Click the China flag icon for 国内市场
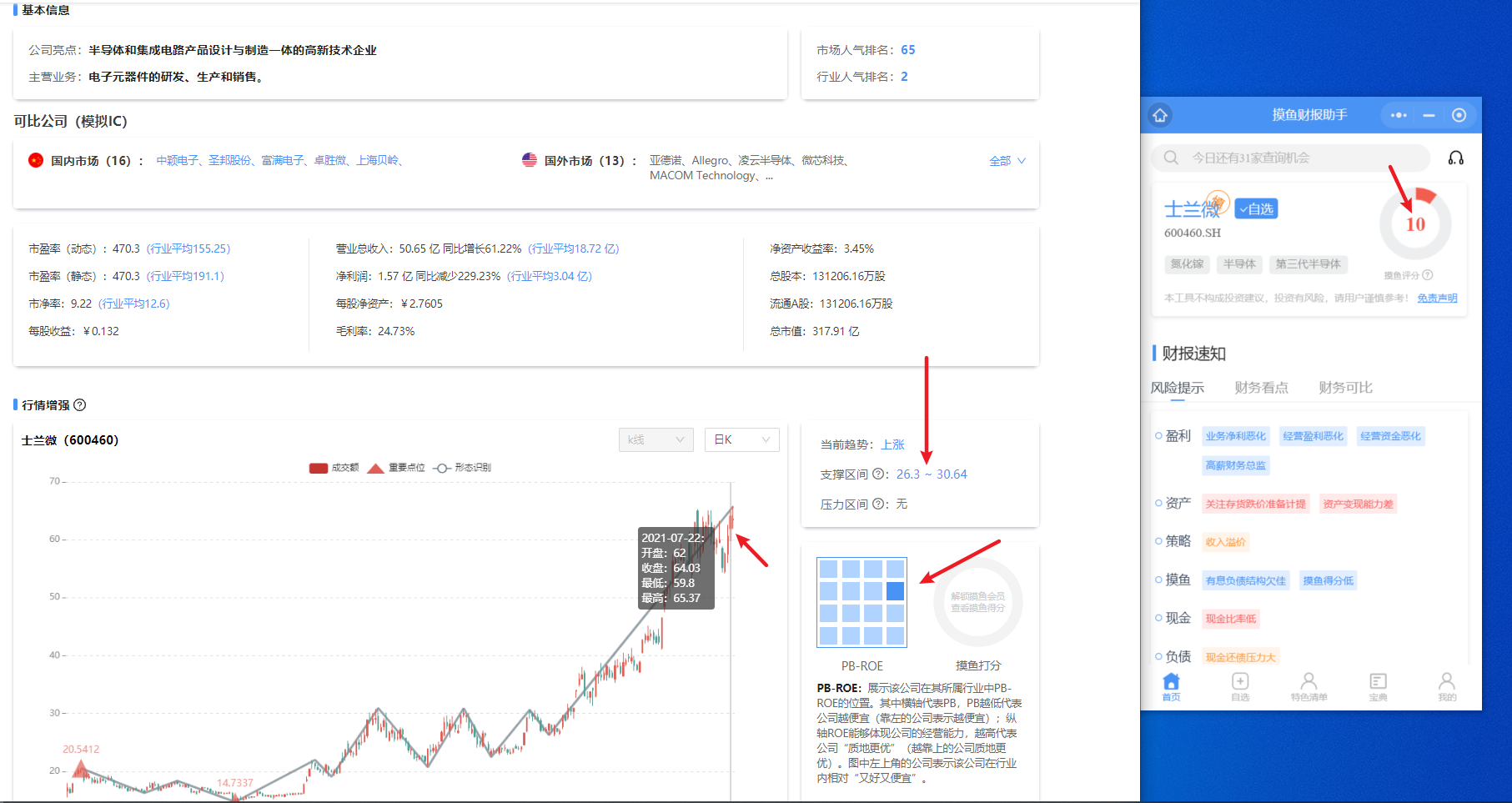Image resolution: width=1512 pixels, height=803 pixels. tap(36, 160)
